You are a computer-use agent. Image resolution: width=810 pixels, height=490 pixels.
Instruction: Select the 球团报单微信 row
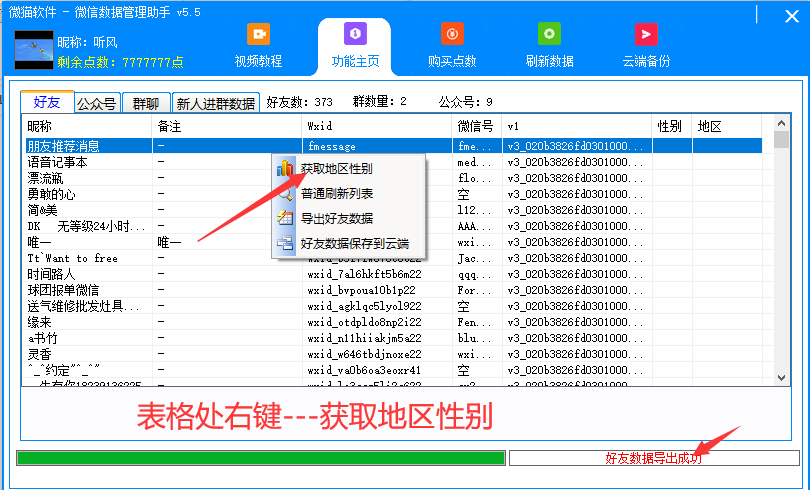click(393, 290)
